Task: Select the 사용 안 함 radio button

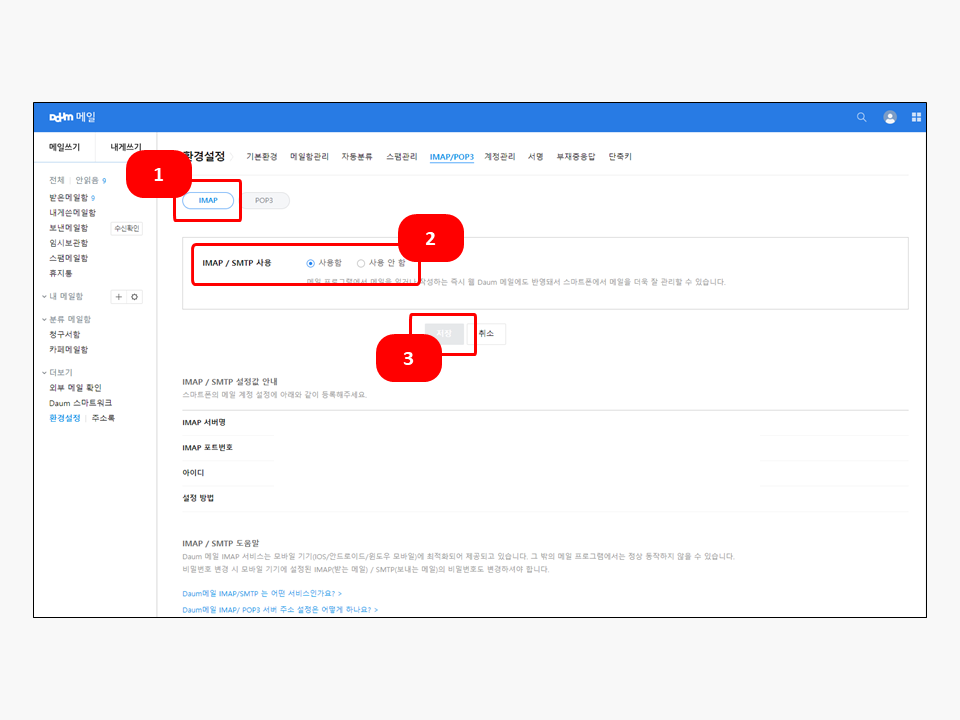Action: tap(361, 263)
